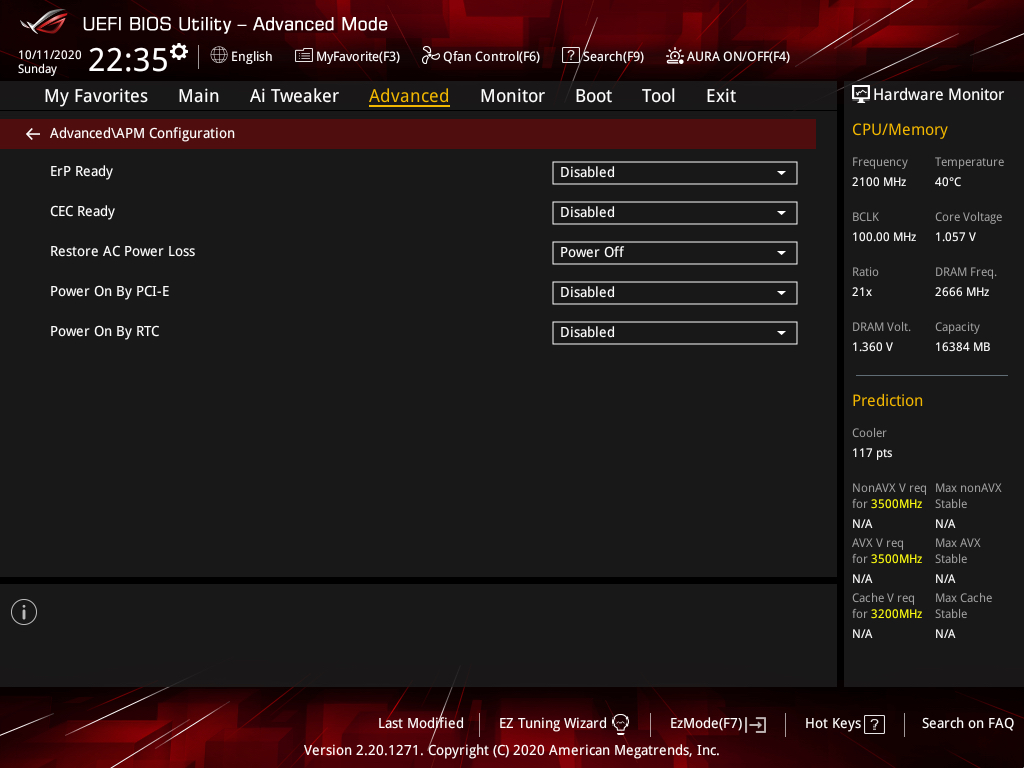Click the Power On By RTC label
Viewport: 1024px width, 768px height.
pyautogui.click(x=104, y=332)
